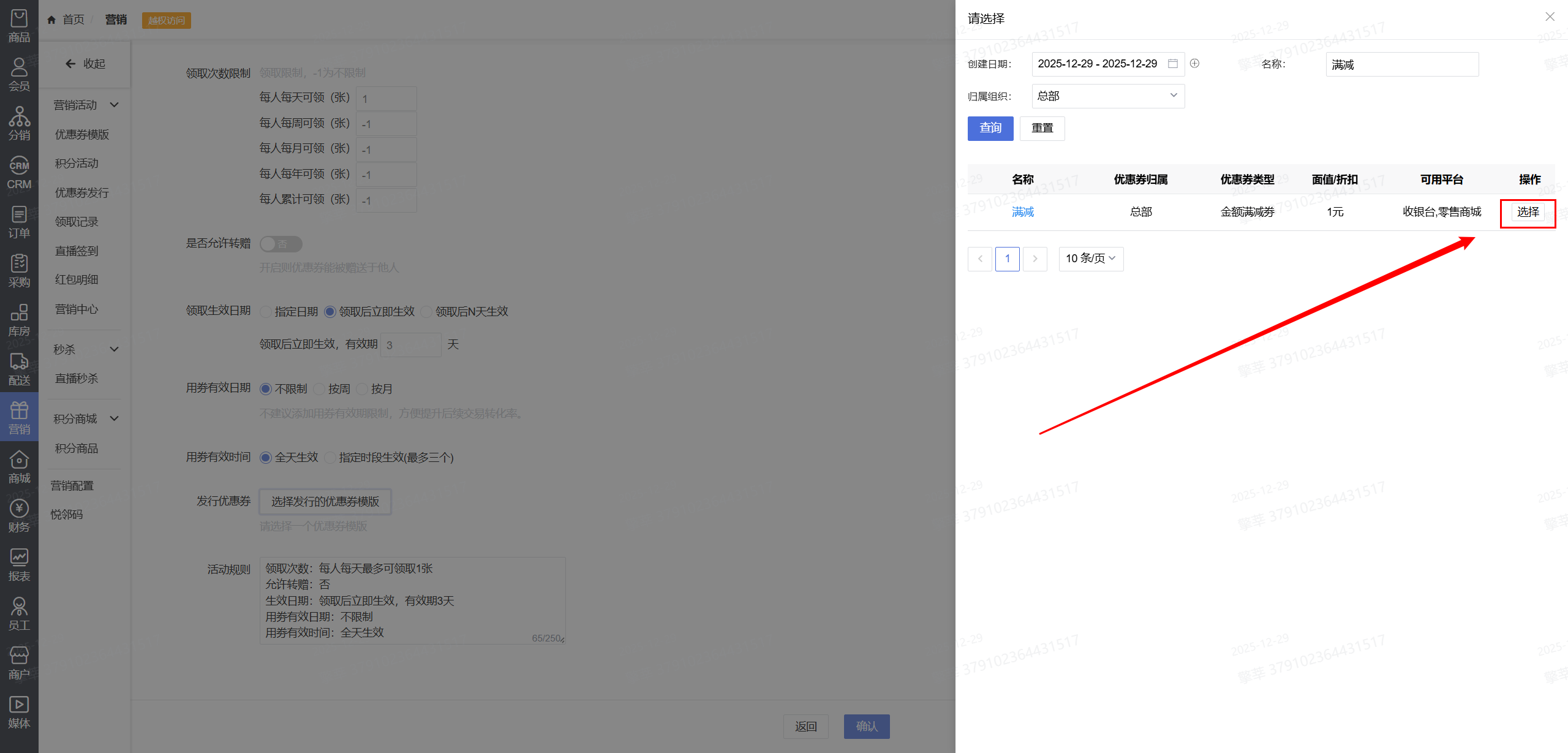The image size is (1568, 753).
Task: Open the 10 条/页 page size dropdown
Action: (1090, 259)
